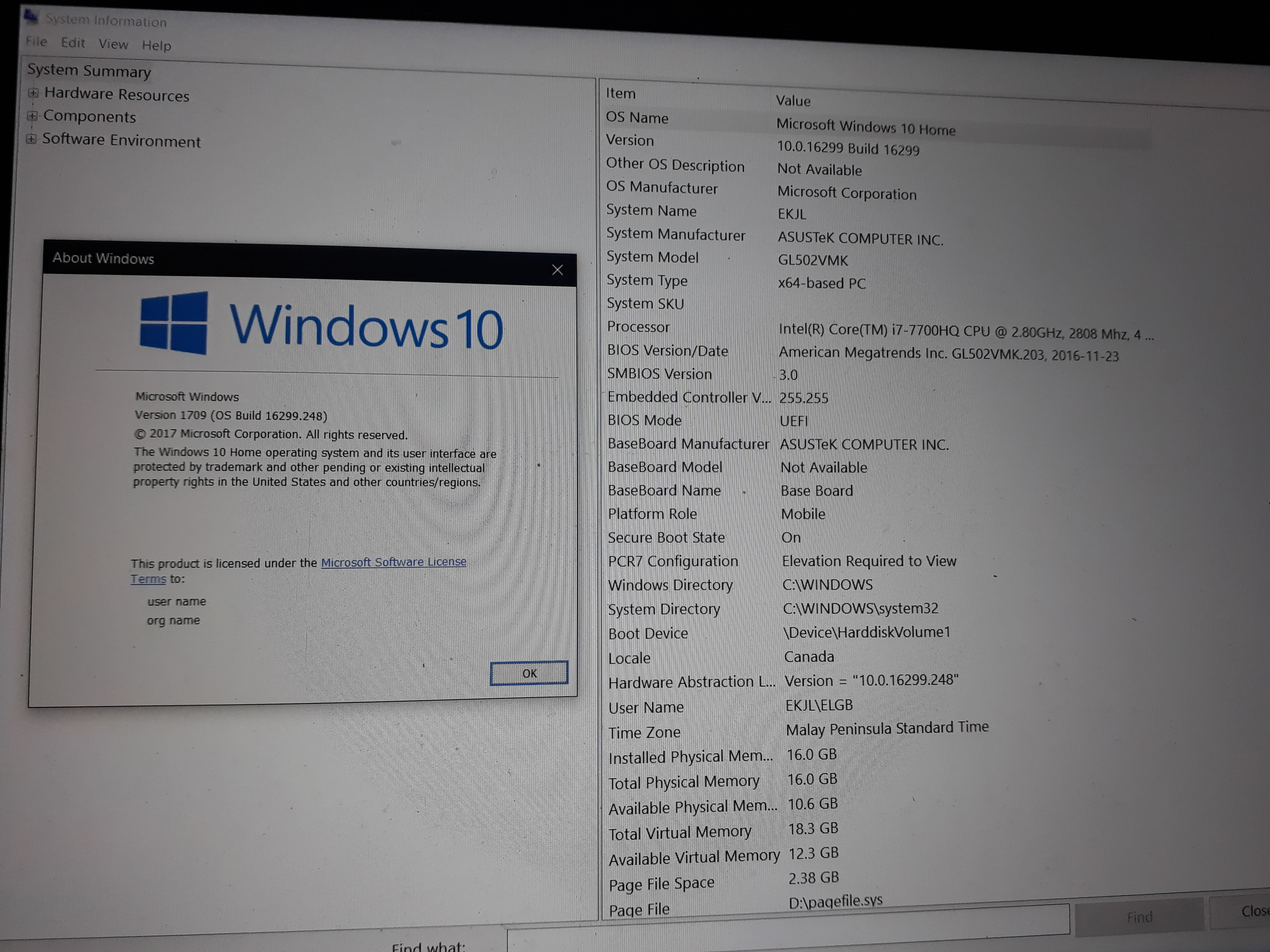Click the Item column header
This screenshot has height=952, width=1270.
point(621,93)
